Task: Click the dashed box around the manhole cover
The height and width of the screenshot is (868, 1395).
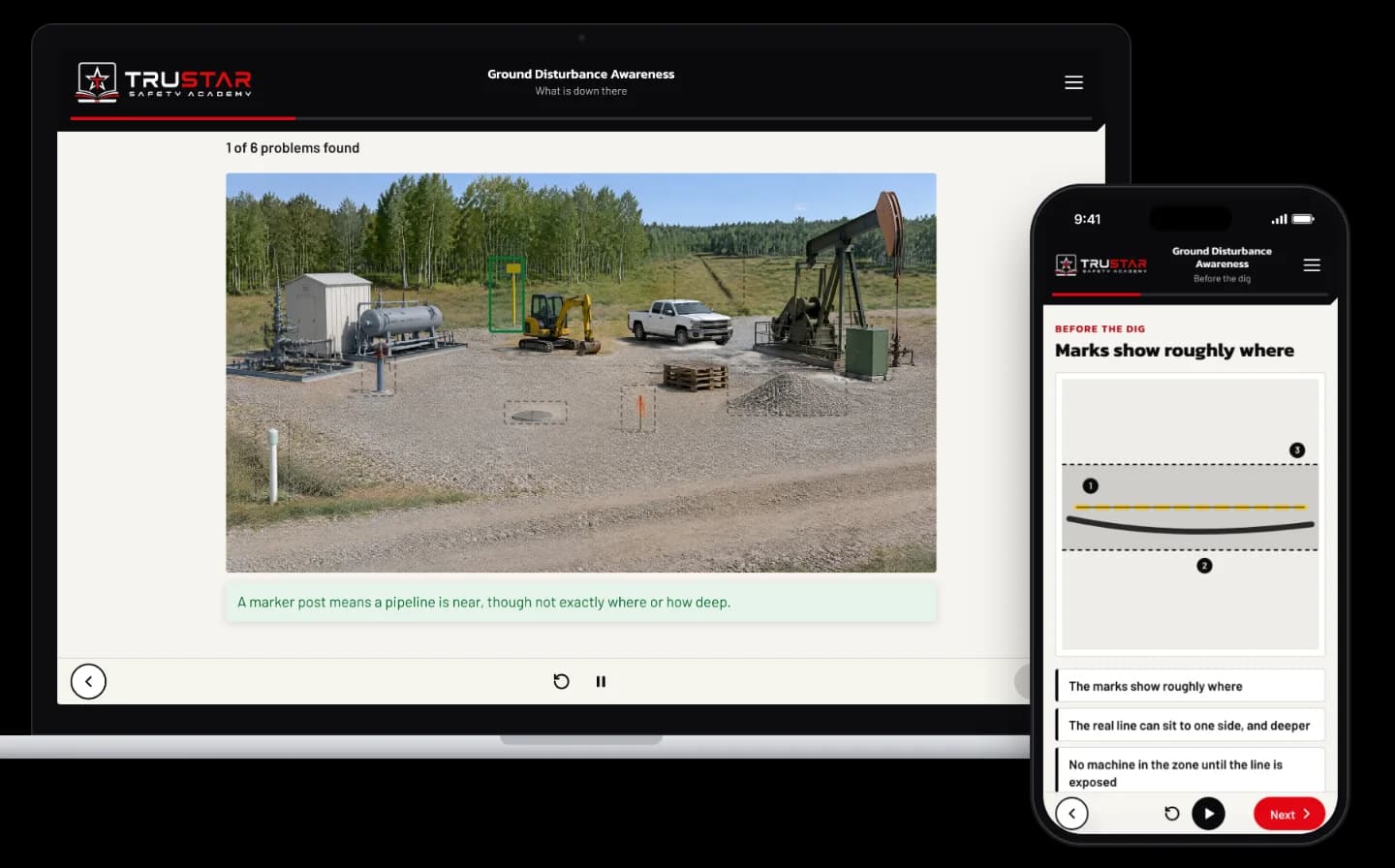Action: pos(536,414)
